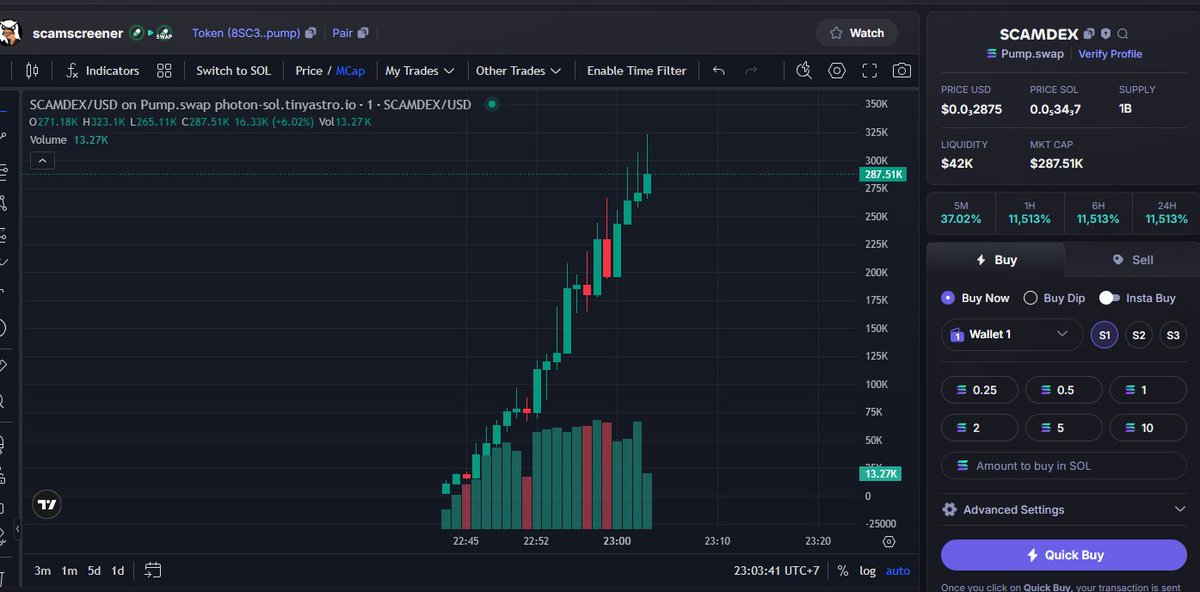Switch the chart to Price view
This screenshot has width=1200, height=592.
[x=309, y=71]
